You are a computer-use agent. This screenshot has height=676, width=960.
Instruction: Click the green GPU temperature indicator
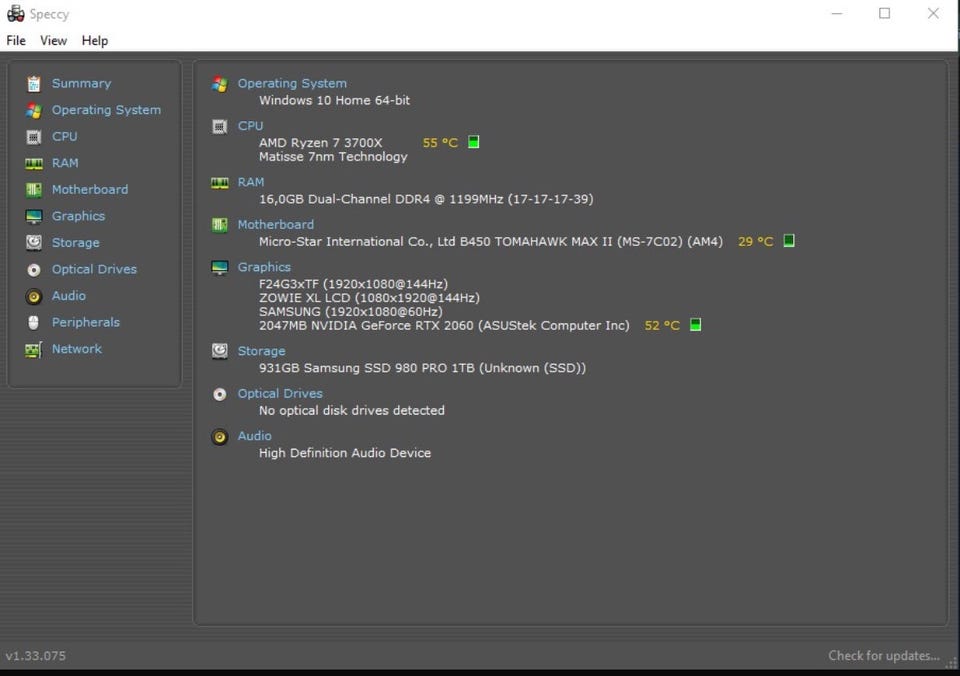click(x=696, y=325)
